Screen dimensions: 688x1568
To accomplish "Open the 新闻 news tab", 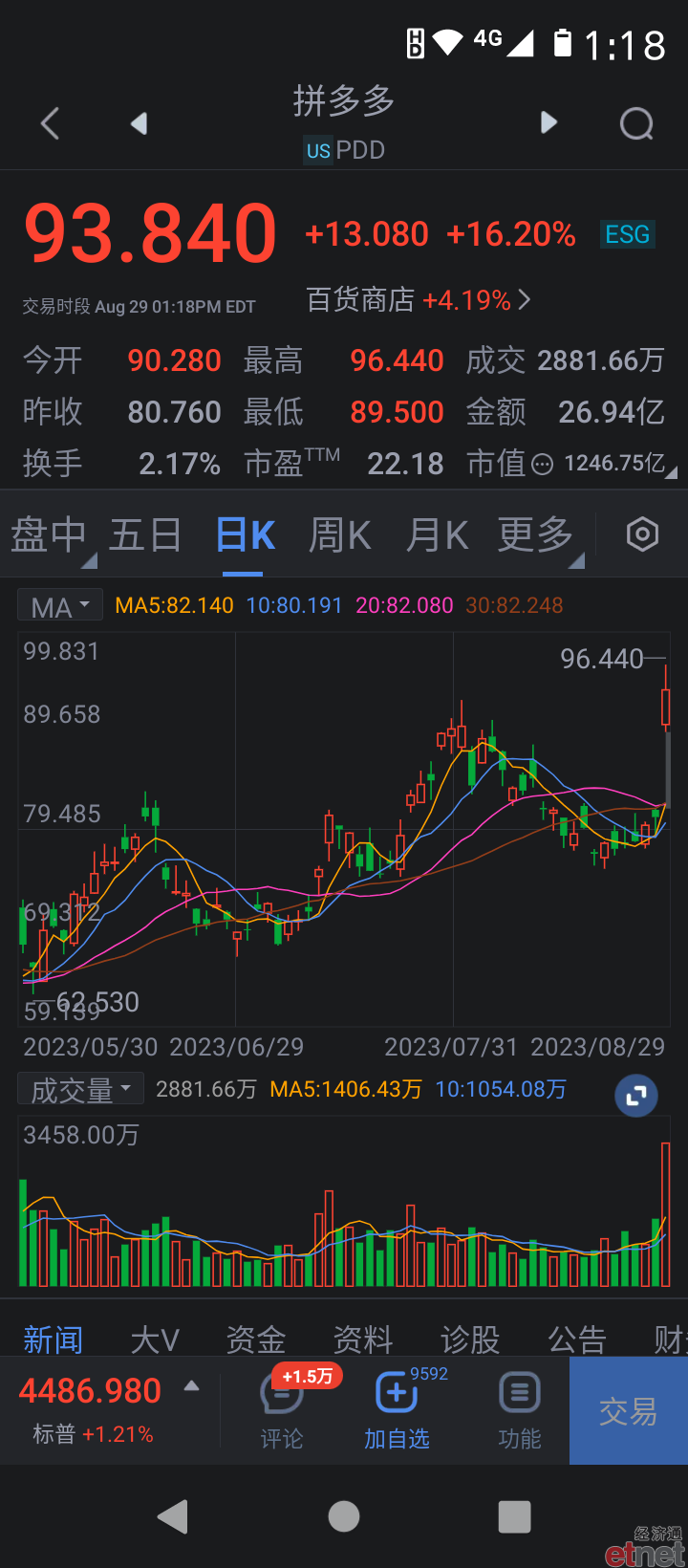I will click(54, 1339).
